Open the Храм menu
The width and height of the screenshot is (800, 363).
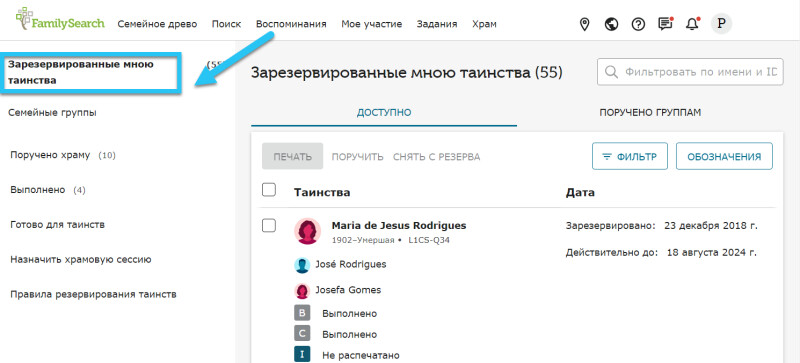coord(484,24)
